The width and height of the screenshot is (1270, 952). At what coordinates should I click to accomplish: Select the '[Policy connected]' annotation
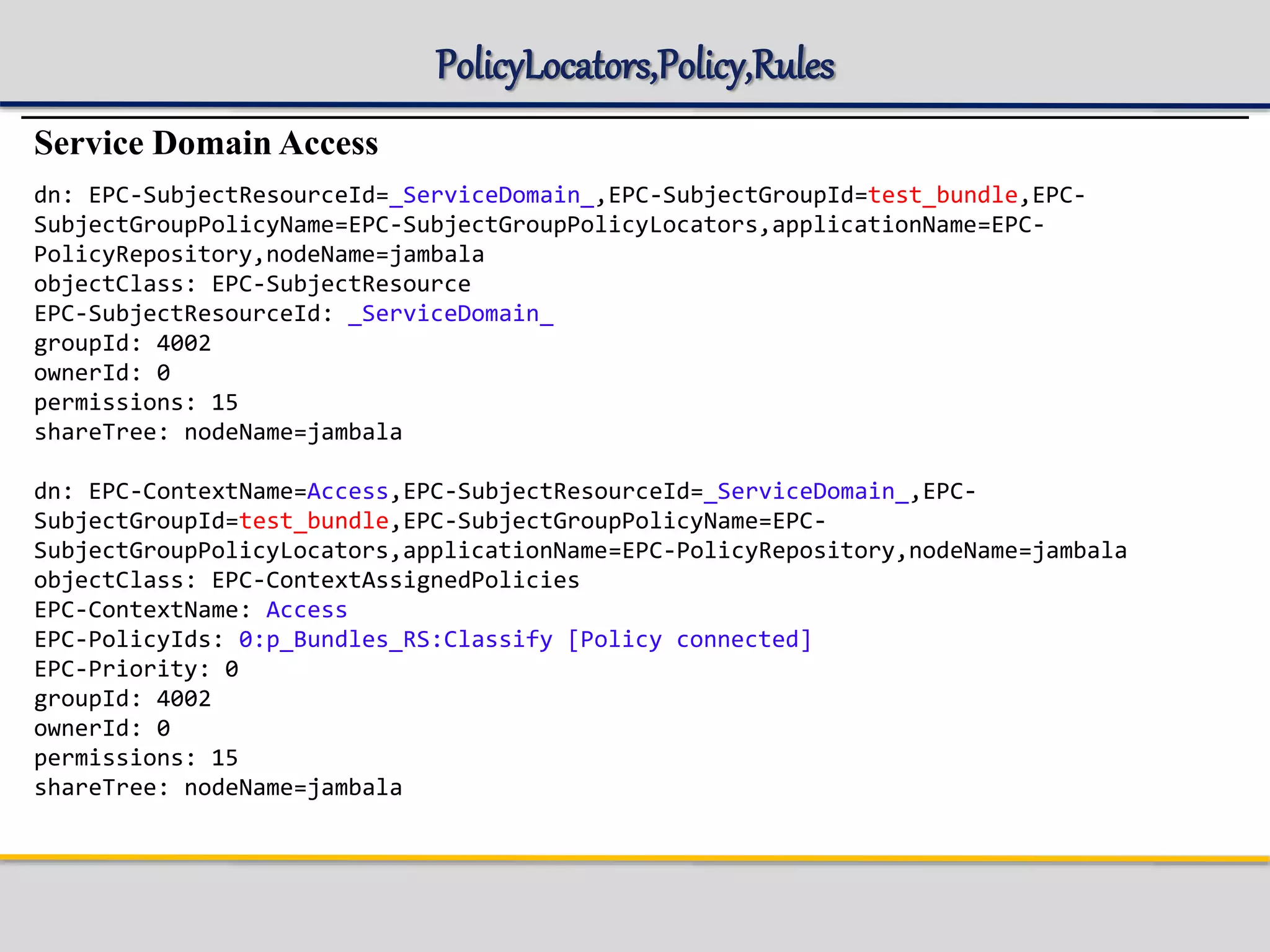click(x=690, y=640)
